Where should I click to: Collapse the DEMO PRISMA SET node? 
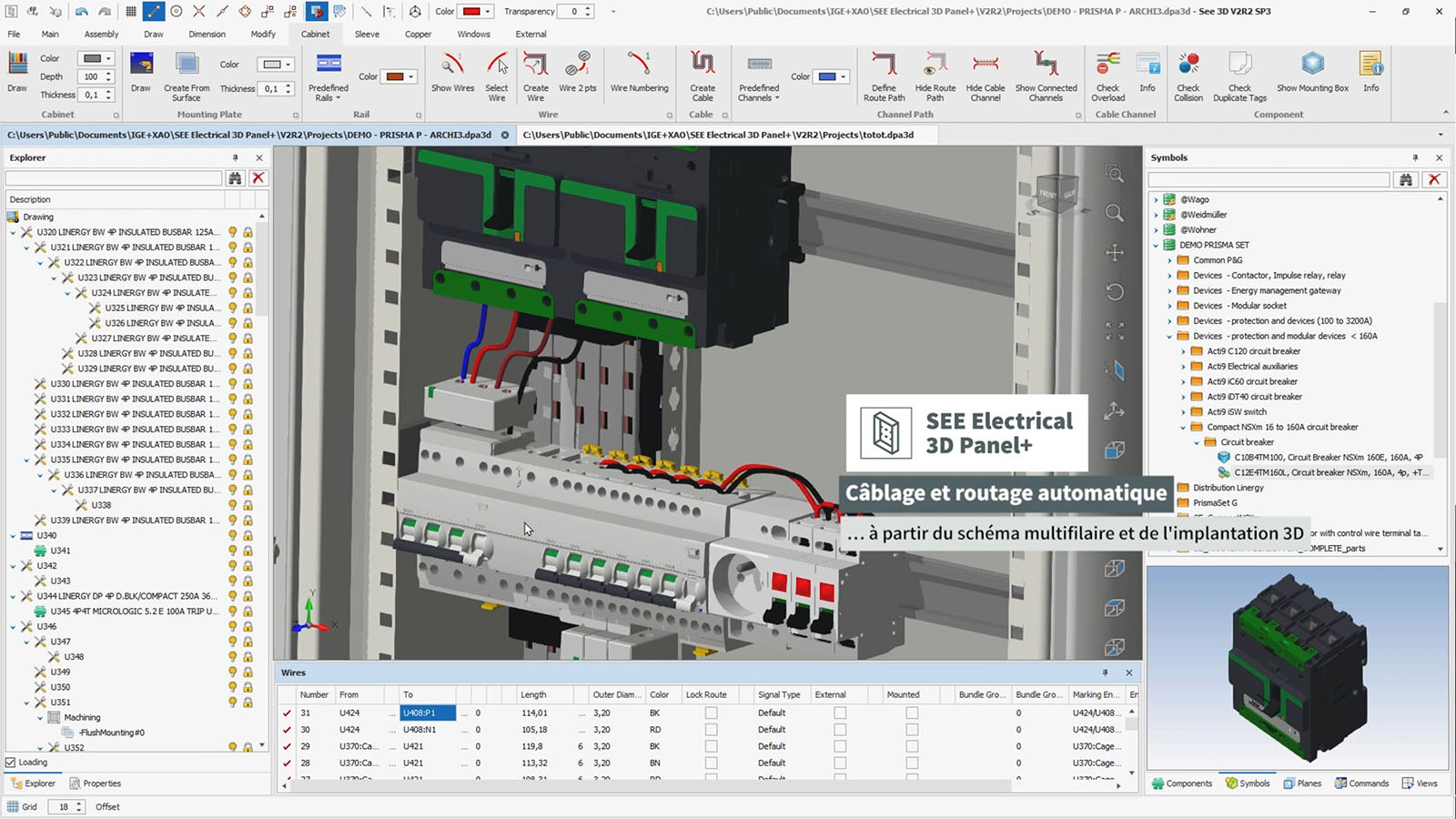point(1157,245)
